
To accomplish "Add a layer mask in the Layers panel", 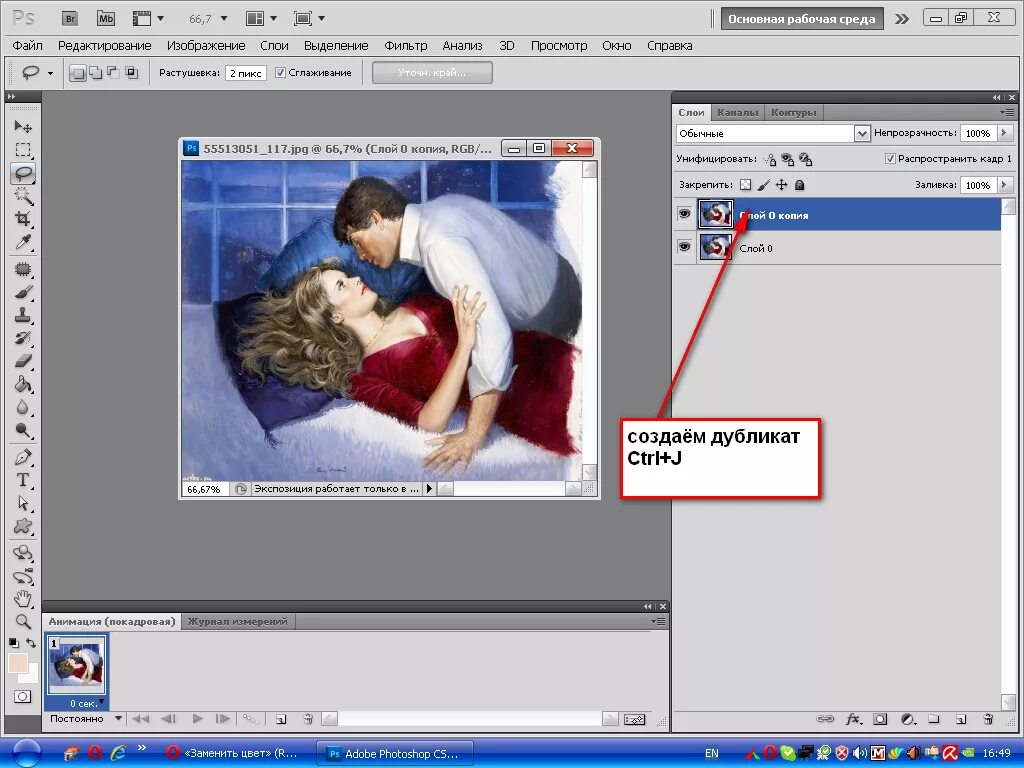I will 880,719.
